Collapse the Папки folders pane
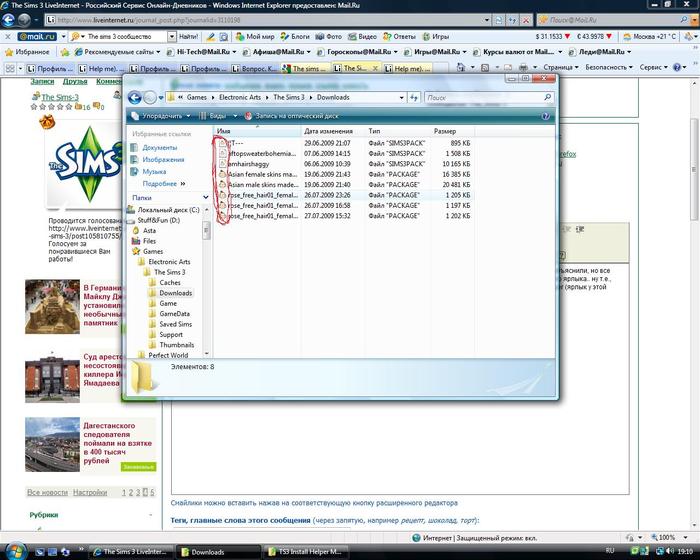Screen dimensions: 700x560 205,197
